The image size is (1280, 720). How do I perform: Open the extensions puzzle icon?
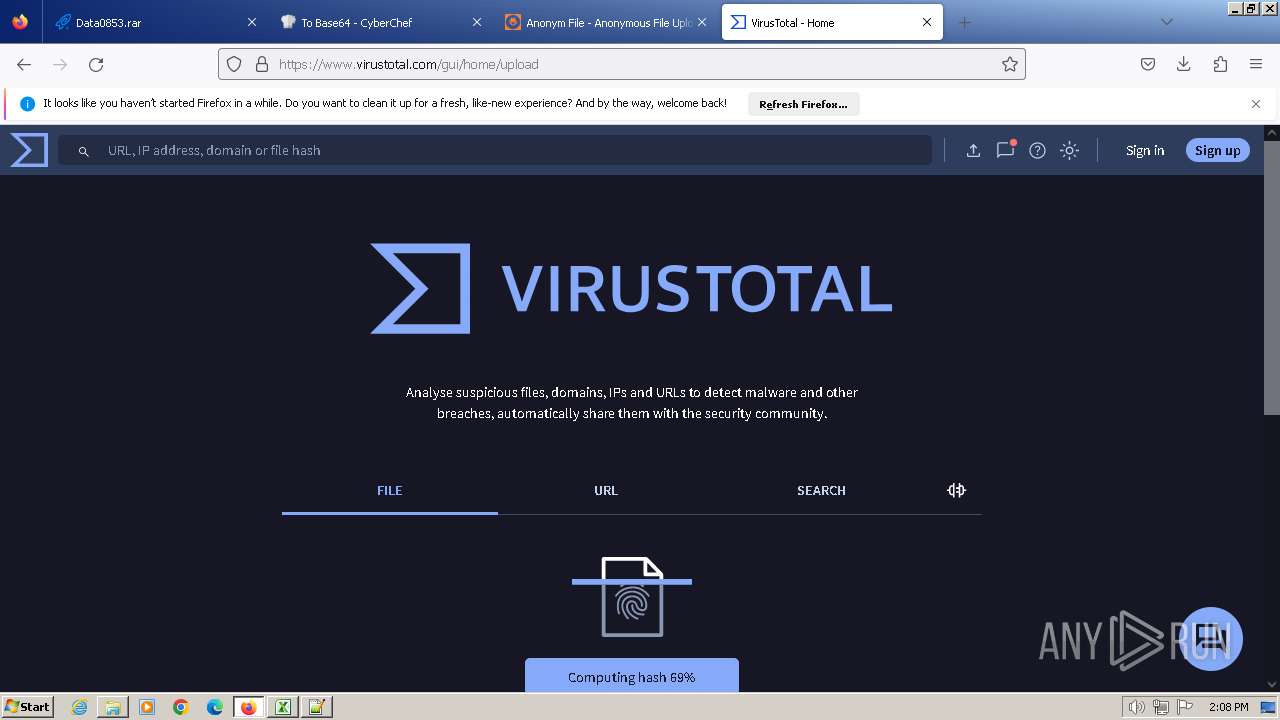coord(1220,64)
